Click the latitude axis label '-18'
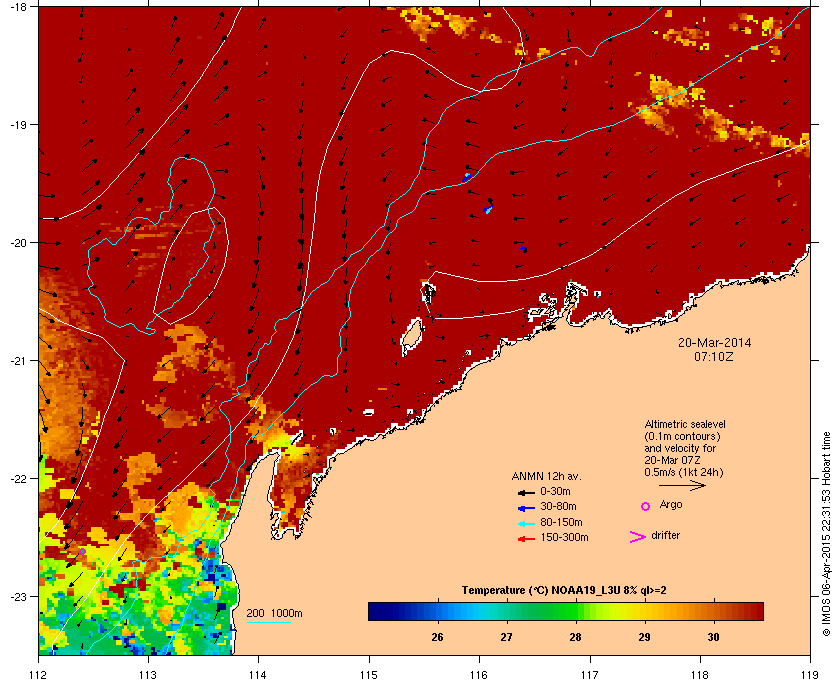 click(x=19, y=7)
